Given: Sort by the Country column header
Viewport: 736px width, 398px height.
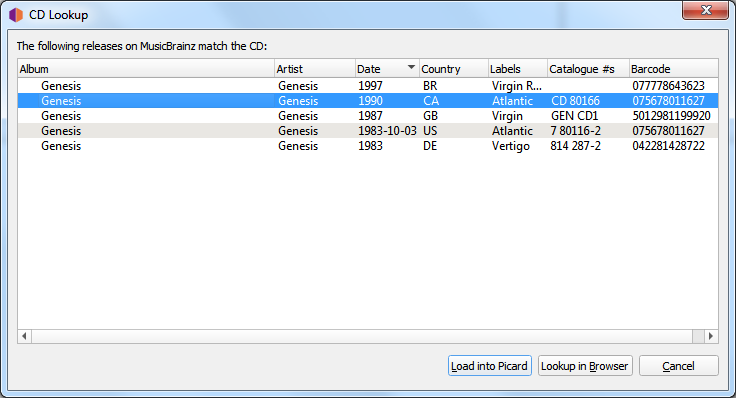Looking at the screenshot, I should (453, 69).
